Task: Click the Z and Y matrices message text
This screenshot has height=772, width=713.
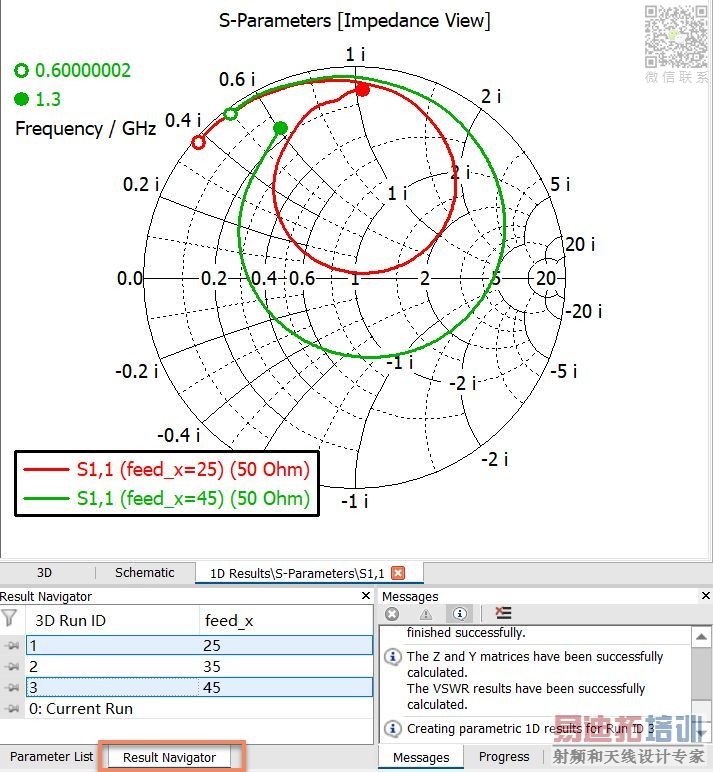Action: pyautogui.click(x=535, y=664)
